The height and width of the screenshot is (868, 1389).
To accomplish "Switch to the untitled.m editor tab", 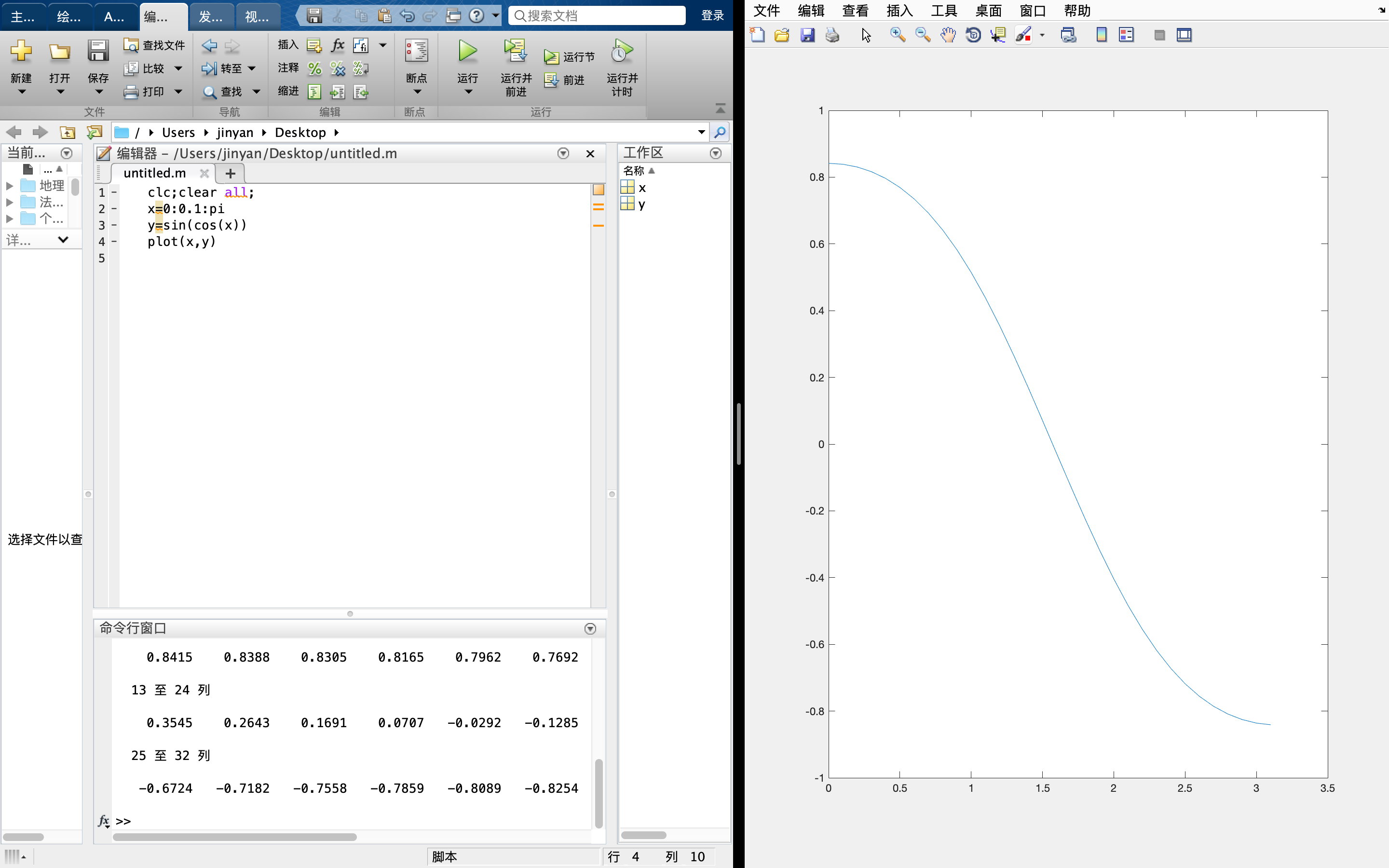I will pyautogui.click(x=154, y=173).
